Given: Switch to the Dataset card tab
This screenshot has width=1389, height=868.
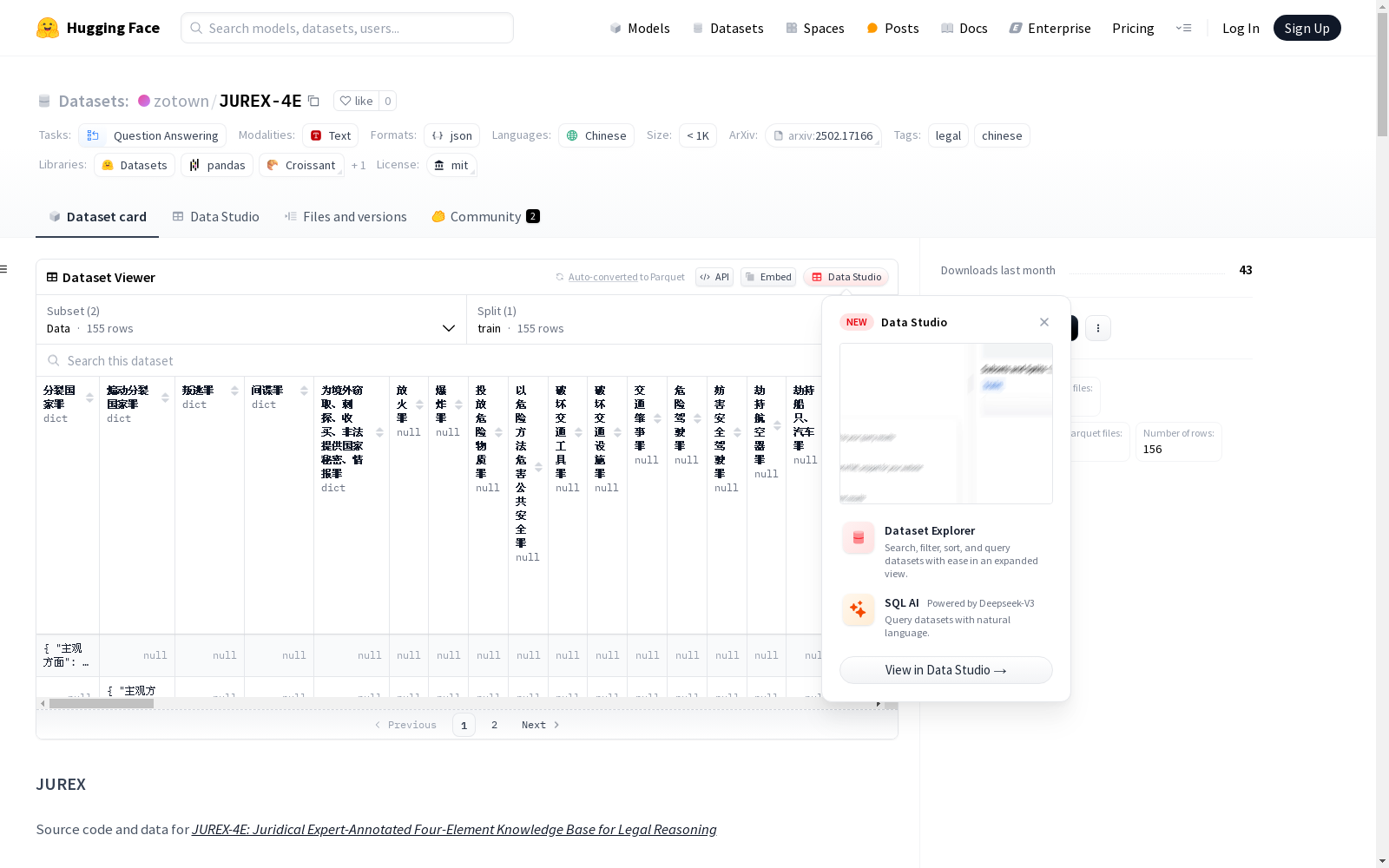Looking at the screenshot, I should coord(97,217).
